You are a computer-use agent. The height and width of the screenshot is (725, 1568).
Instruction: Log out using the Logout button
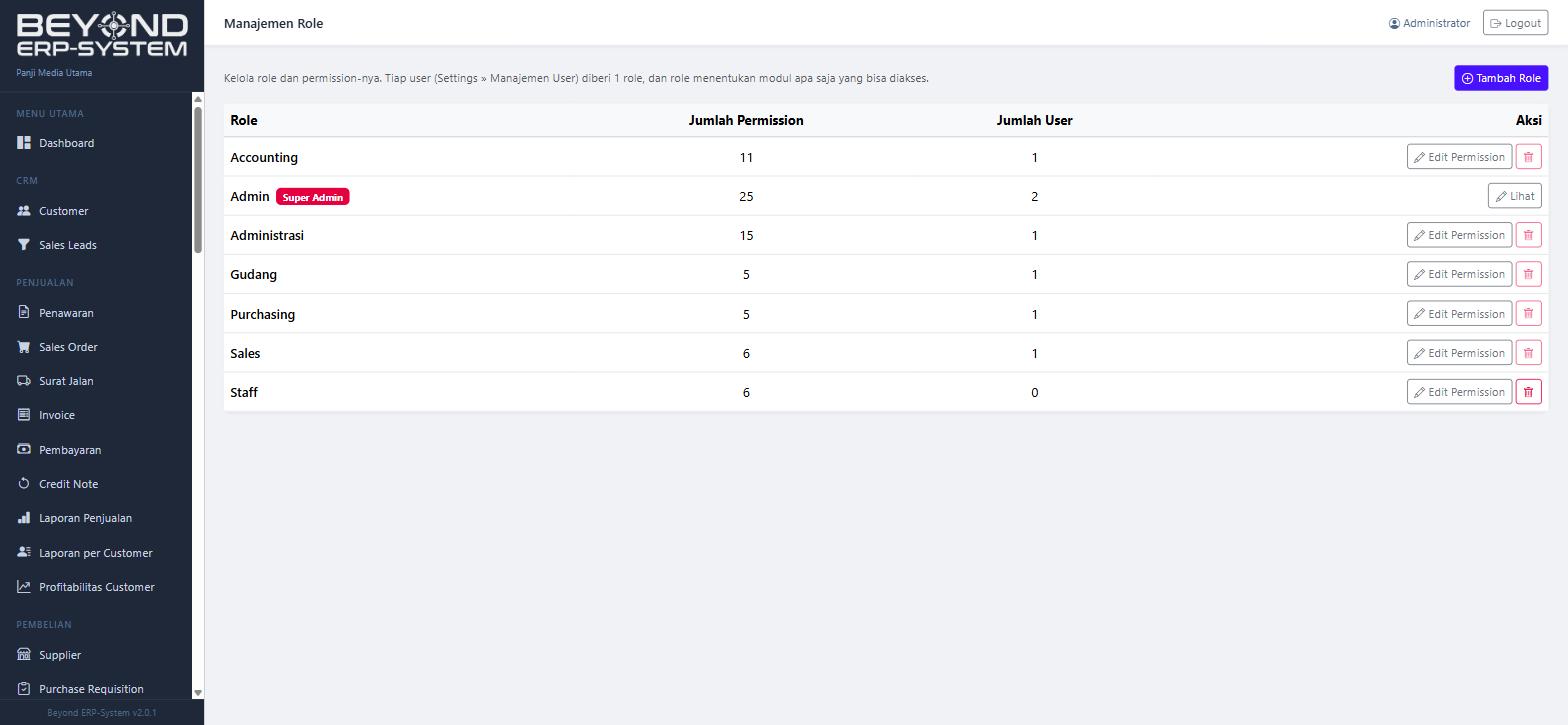[1515, 23]
